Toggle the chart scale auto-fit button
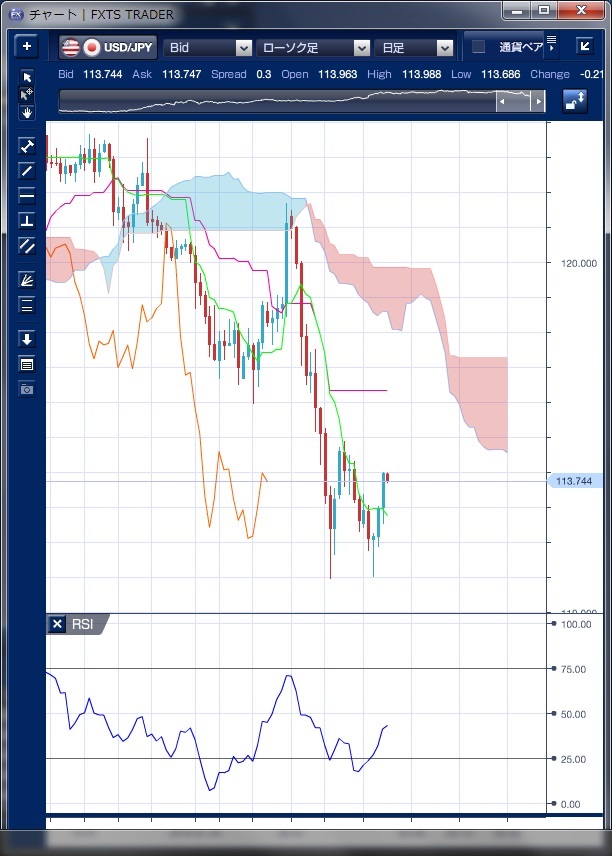The width and height of the screenshot is (612, 856). (x=575, y=100)
